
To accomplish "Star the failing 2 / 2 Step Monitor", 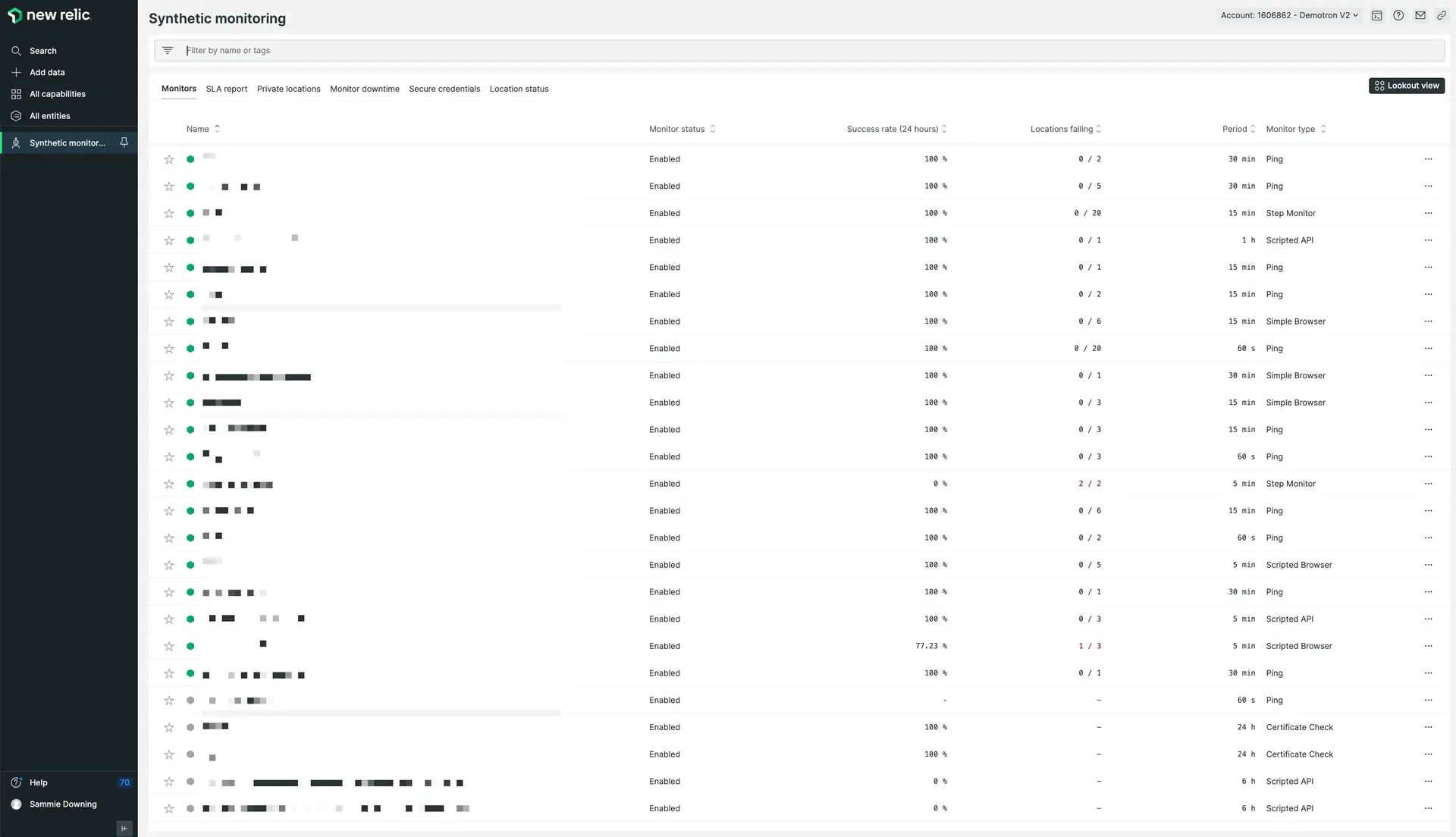I will click(x=169, y=484).
